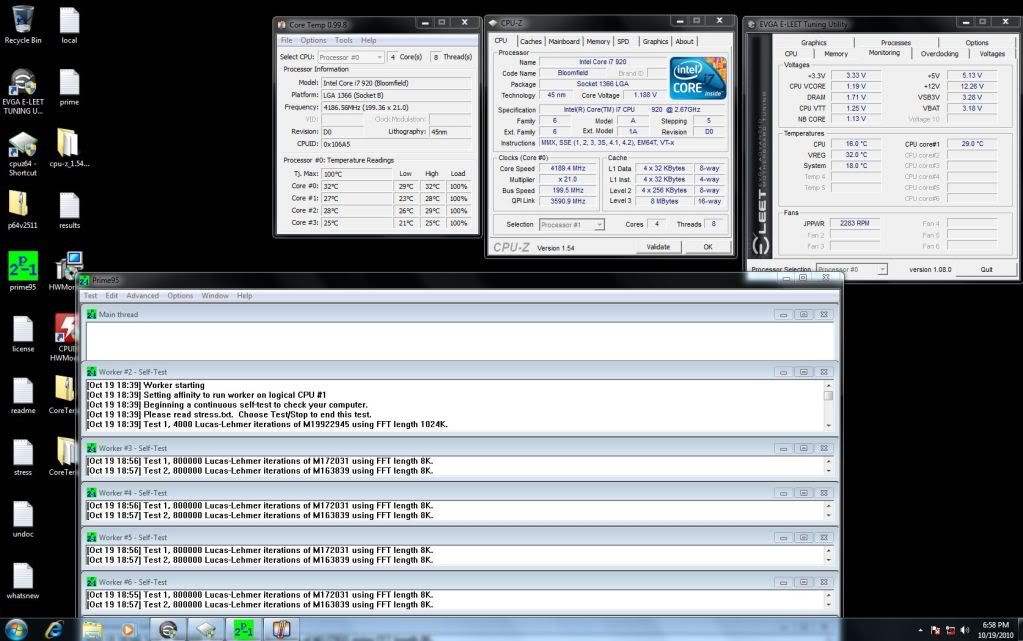Open Windows Media Player from the taskbar
Screen dimensions: 1023x641
(x=129, y=629)
